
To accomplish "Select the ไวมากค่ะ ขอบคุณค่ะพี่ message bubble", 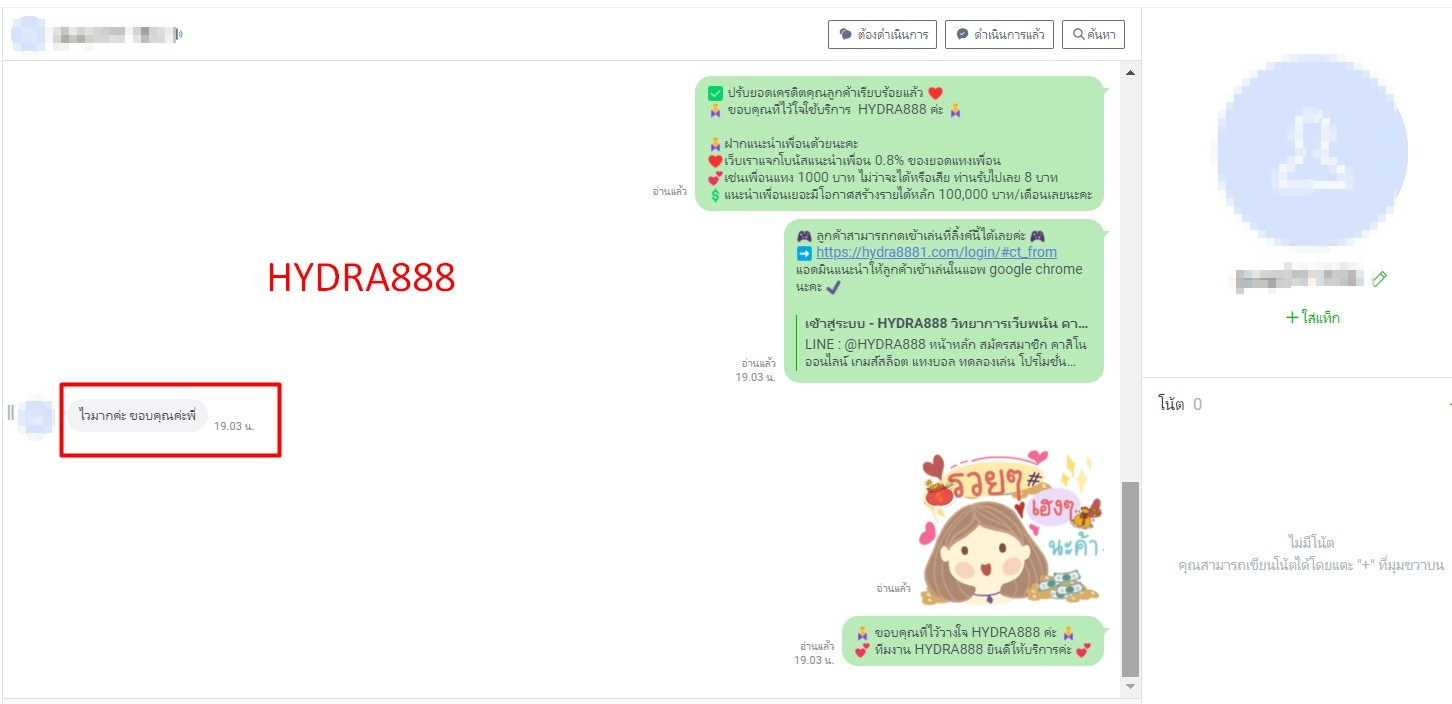I will tap(138, 415).
